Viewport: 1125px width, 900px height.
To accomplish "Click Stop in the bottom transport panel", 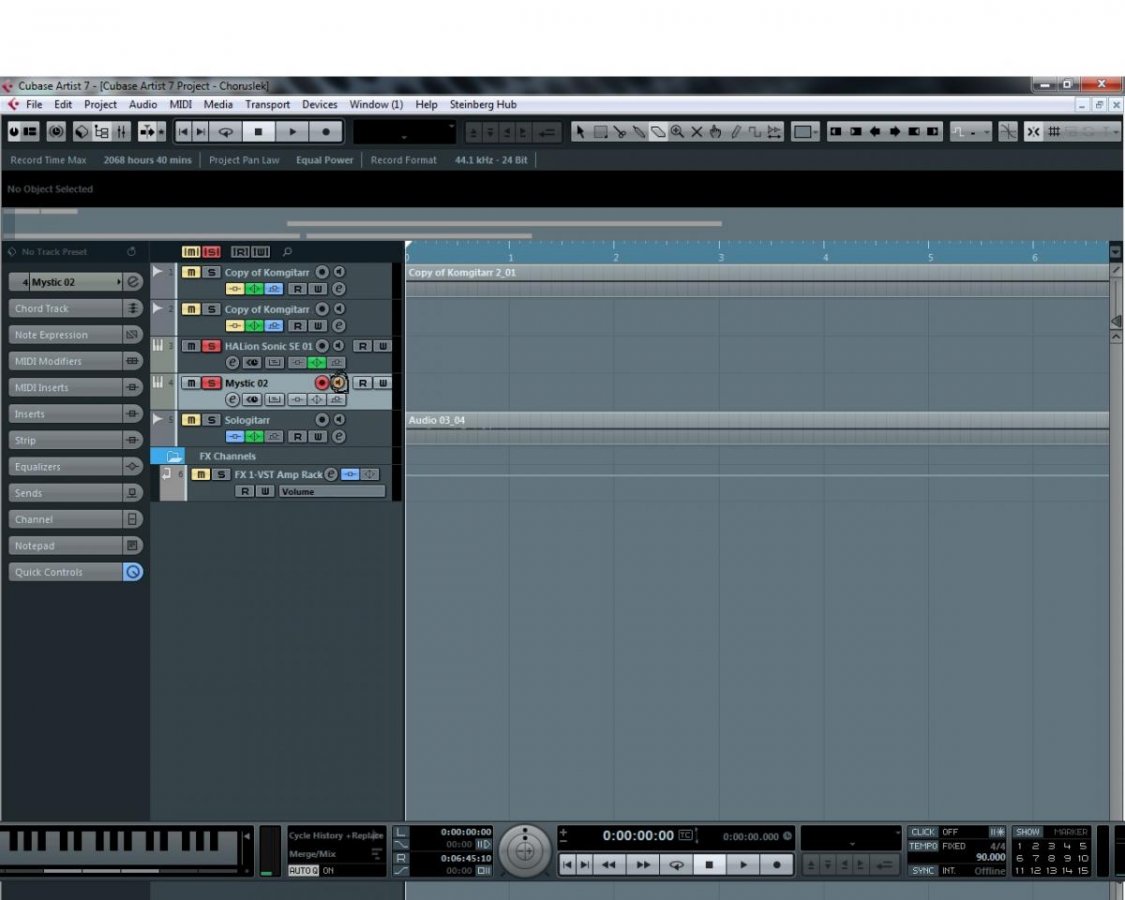I will coord(709,865).
